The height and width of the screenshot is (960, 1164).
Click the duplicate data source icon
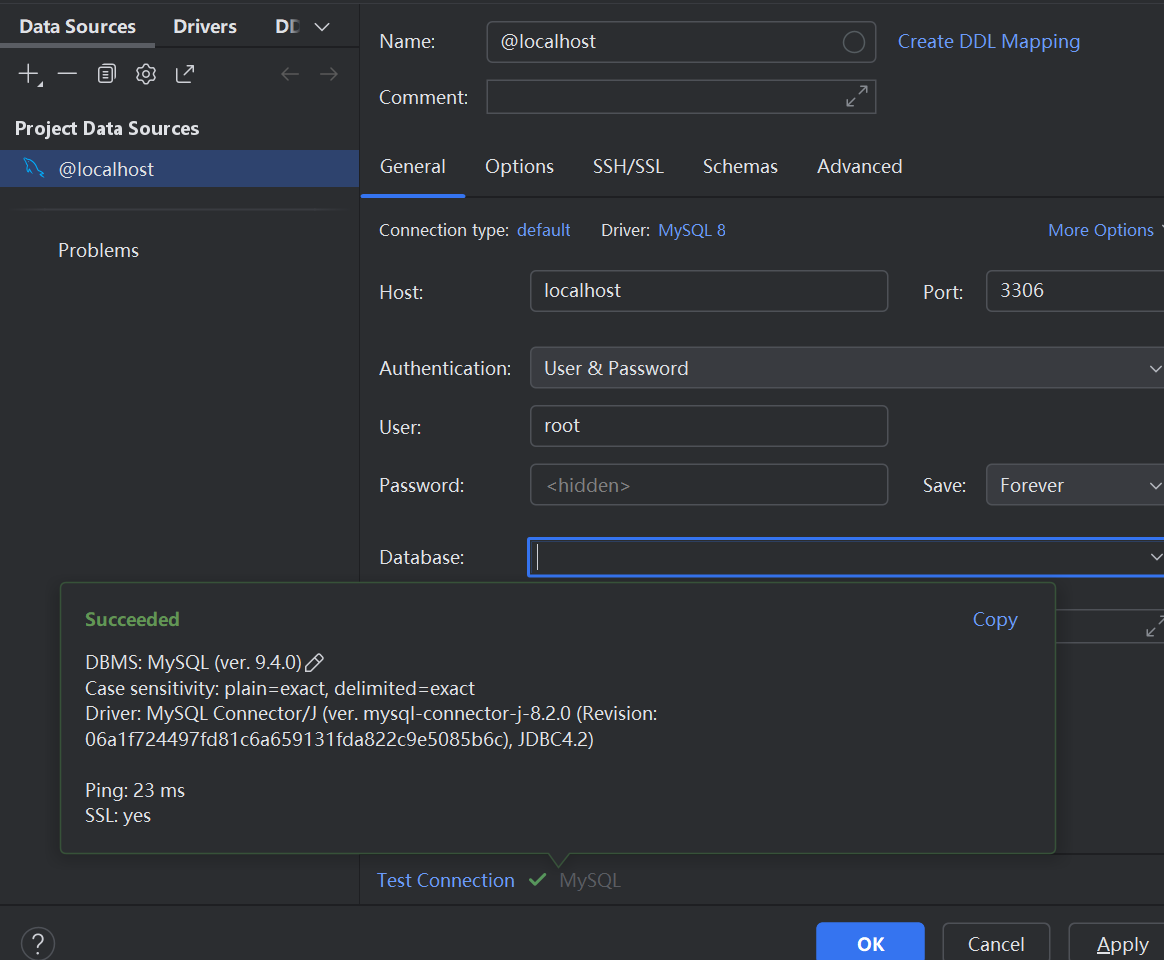point(107,74)
